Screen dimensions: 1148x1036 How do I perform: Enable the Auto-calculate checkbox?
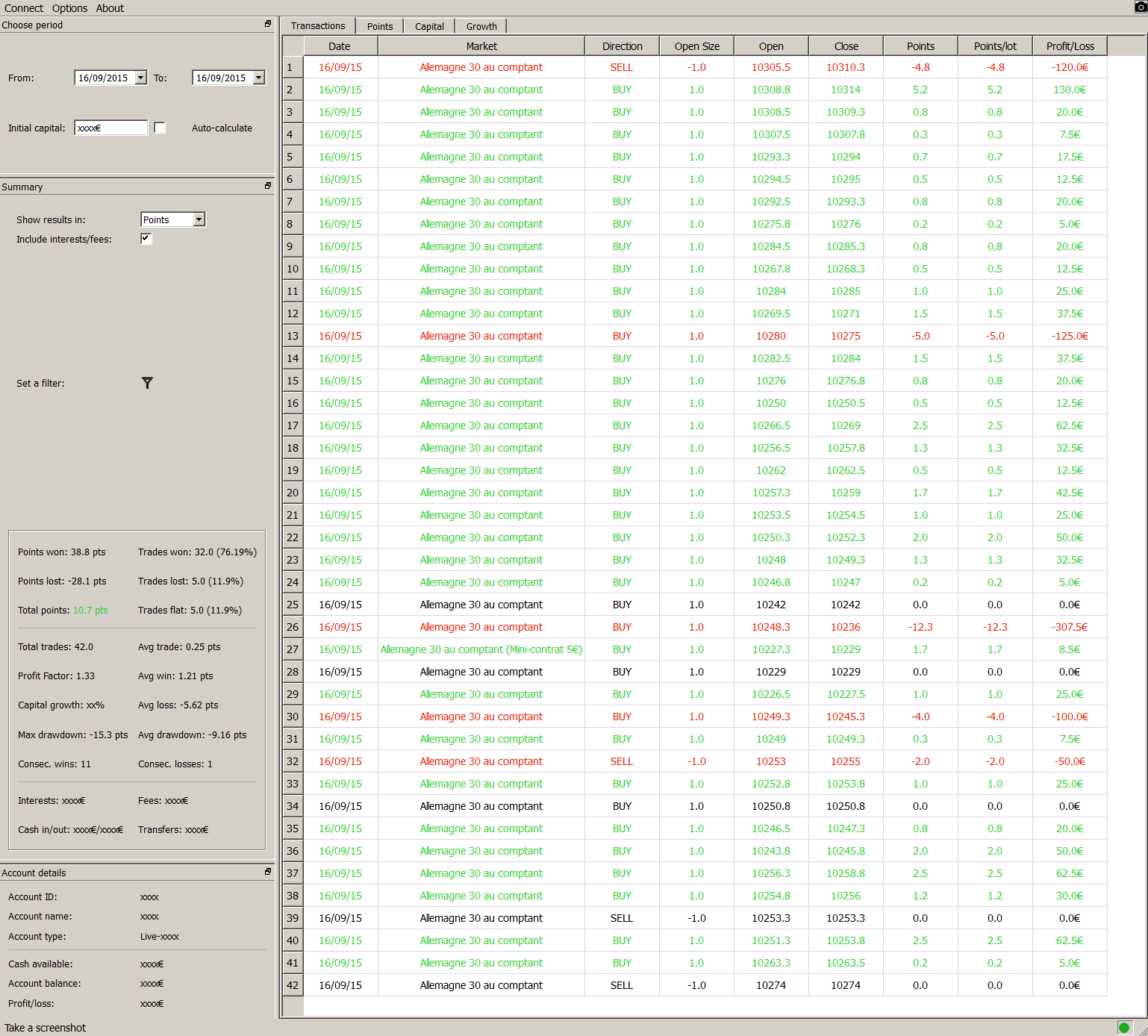[x=160, y=128]
